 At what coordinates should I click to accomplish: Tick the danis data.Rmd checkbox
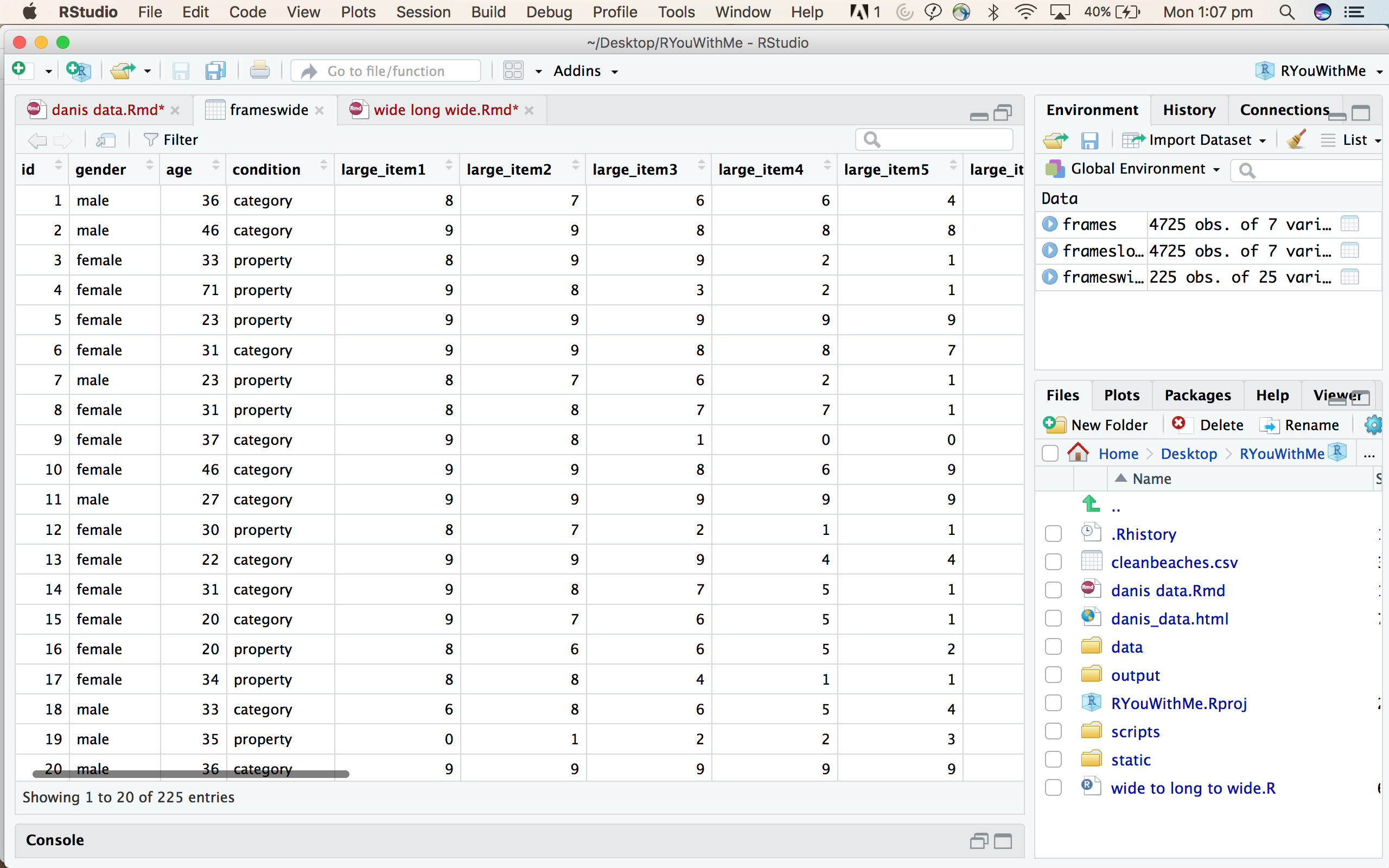tap(1053, 590)
